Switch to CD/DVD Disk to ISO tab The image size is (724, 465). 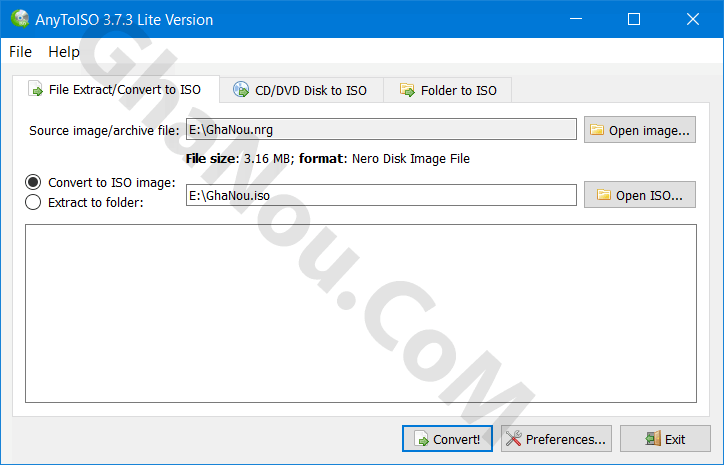pyautogui.click(x=302, y=90)
